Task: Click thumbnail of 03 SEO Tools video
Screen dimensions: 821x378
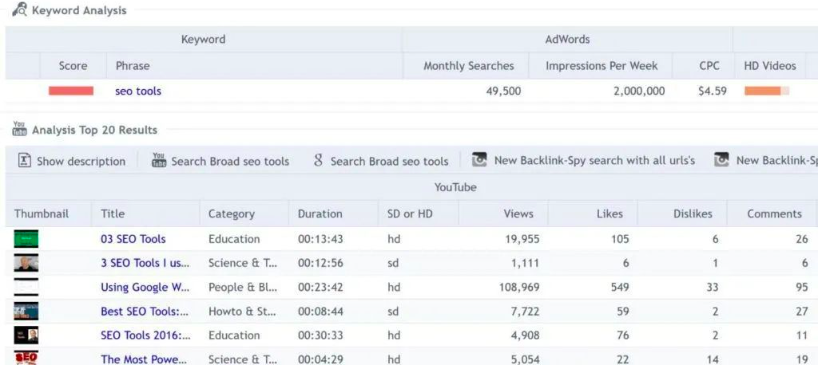Action: [x=26, y=239]
